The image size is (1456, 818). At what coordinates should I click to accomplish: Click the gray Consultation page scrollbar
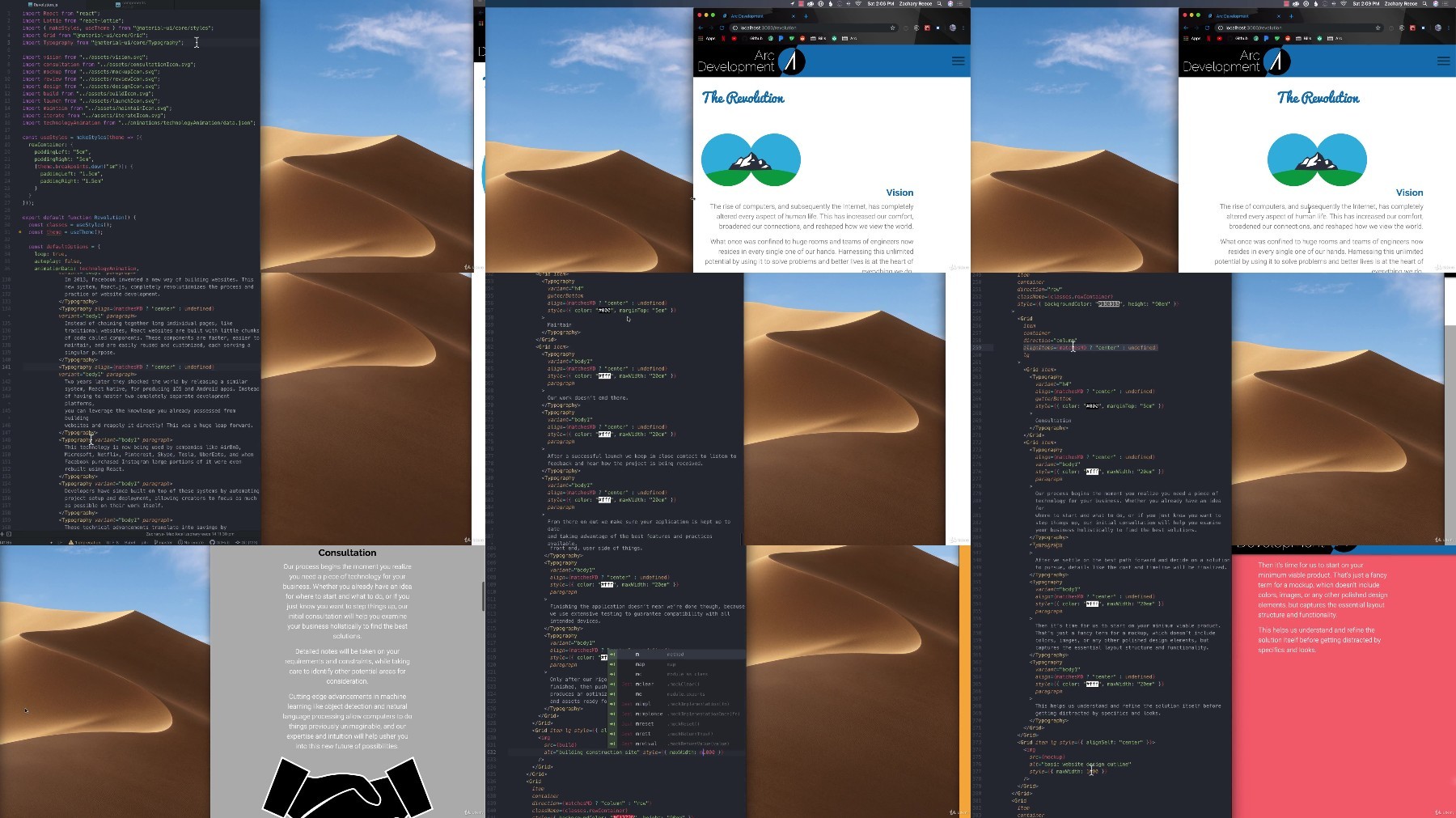[483, 596]
